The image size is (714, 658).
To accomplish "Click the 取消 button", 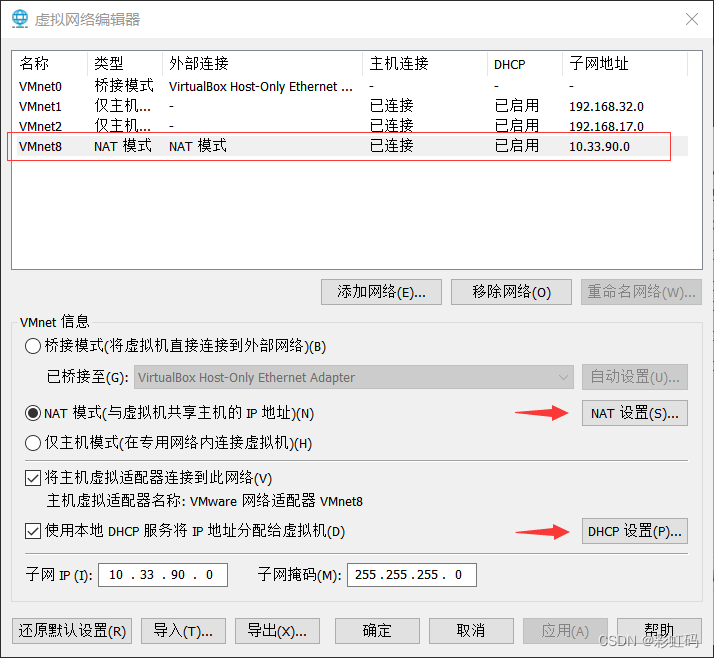I will [x=471, y=631].
